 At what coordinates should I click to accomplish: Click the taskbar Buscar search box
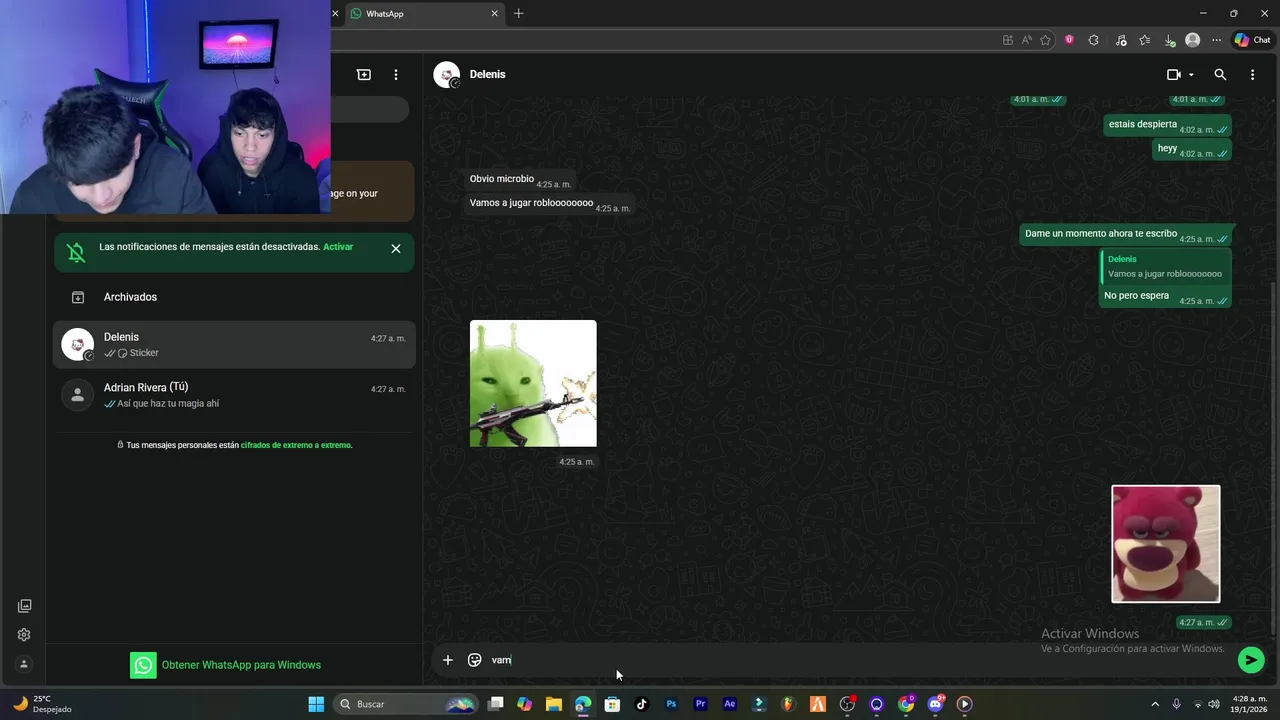click(405, 704)
